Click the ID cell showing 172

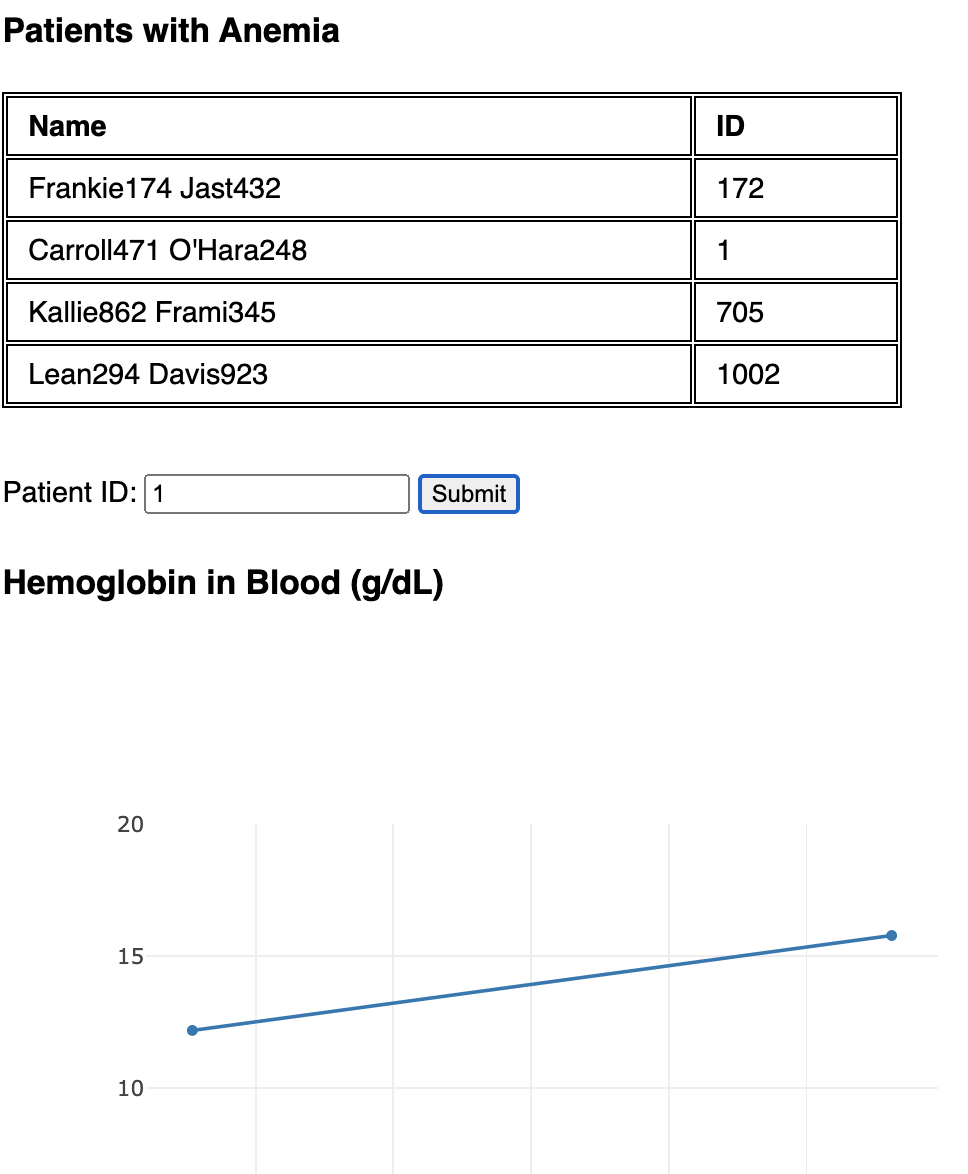click(x=741, y=188)
